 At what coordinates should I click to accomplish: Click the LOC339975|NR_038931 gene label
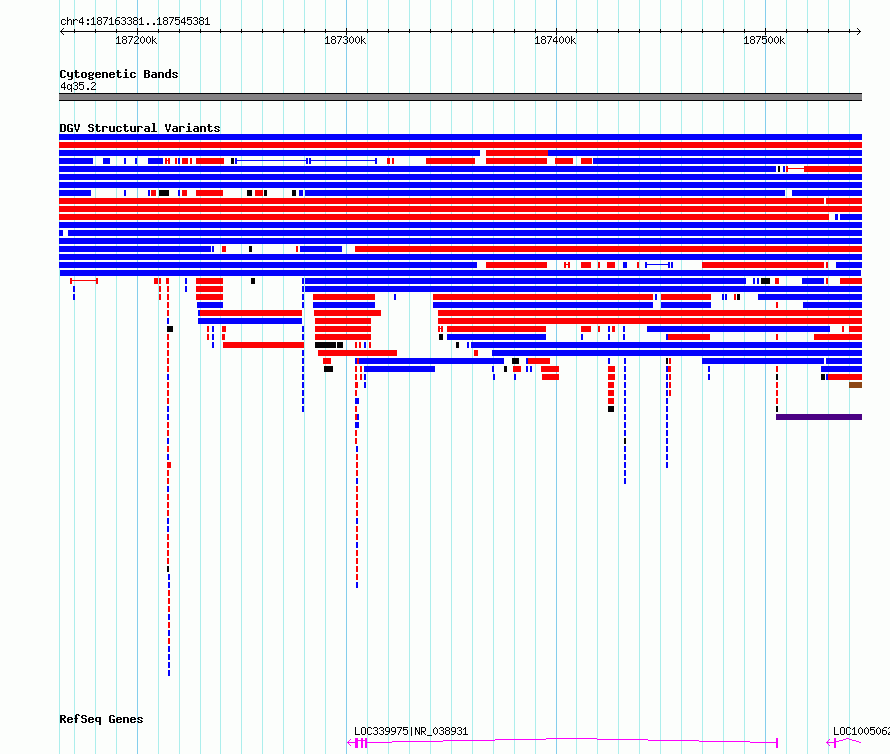click(x=411, y=731)
